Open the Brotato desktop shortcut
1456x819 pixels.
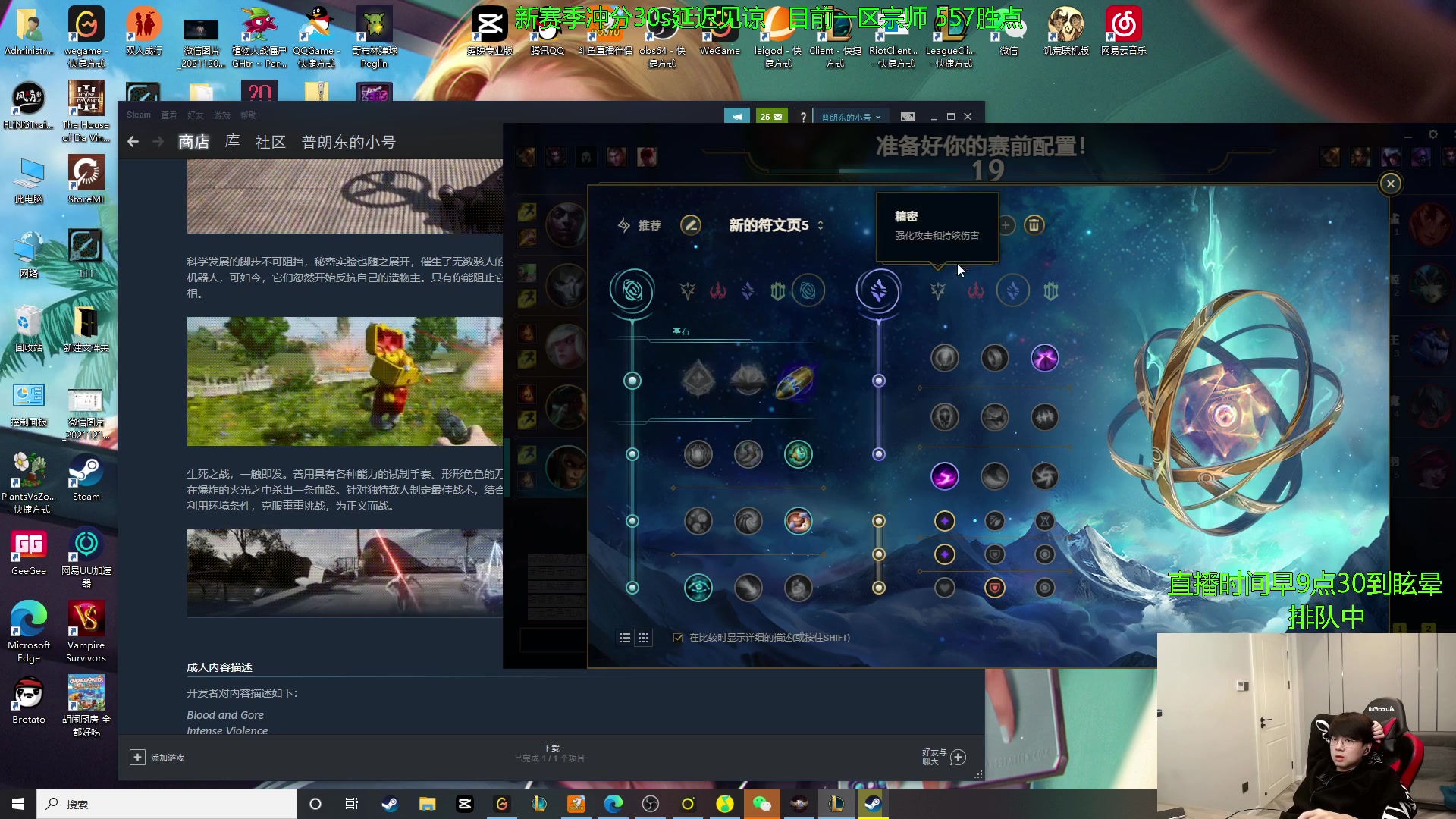(29, 700)
